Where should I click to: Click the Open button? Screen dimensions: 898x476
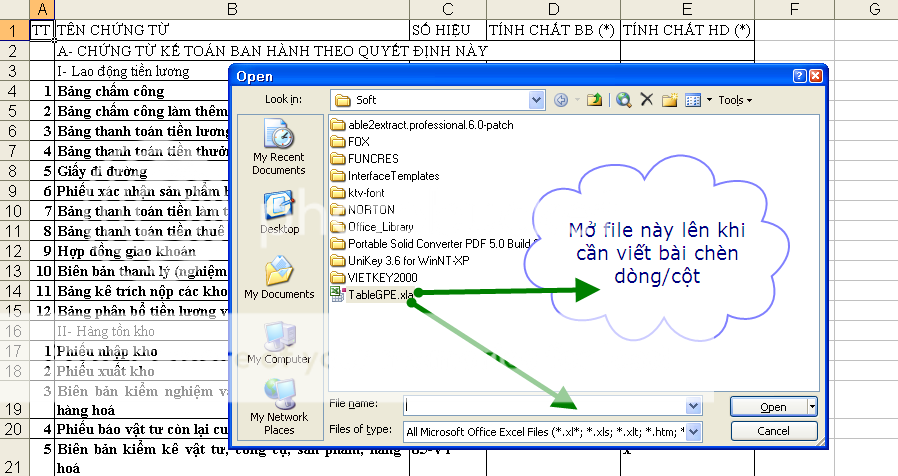pos(772,407)
